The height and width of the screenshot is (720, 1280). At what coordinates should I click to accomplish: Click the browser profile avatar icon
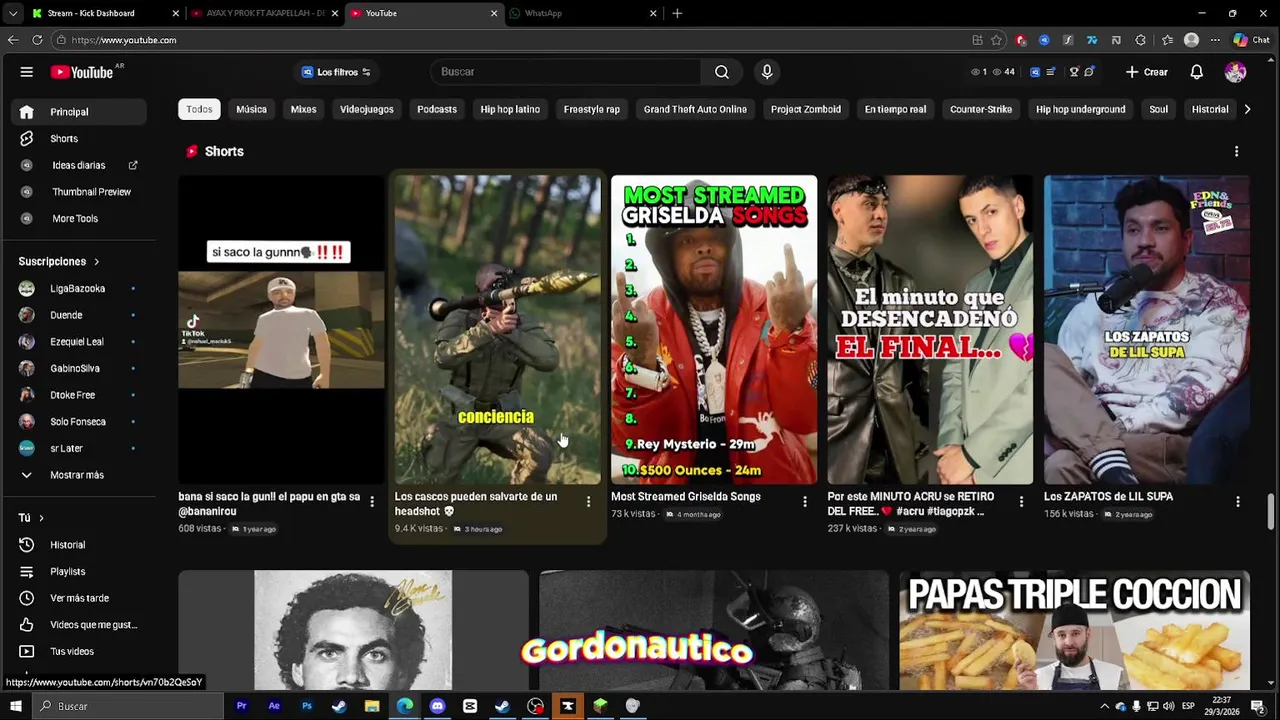[x=1191, y=40]
